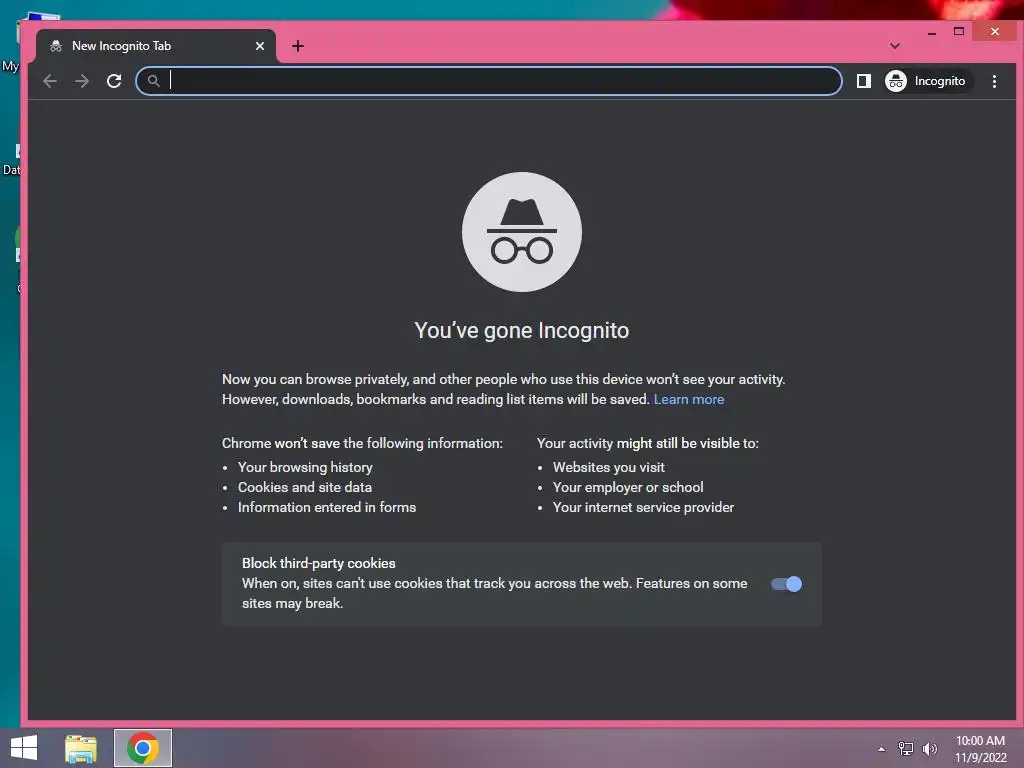Open File Explorer from taskbar
This screenshot has height=768, width=1024.
(81, 748)
